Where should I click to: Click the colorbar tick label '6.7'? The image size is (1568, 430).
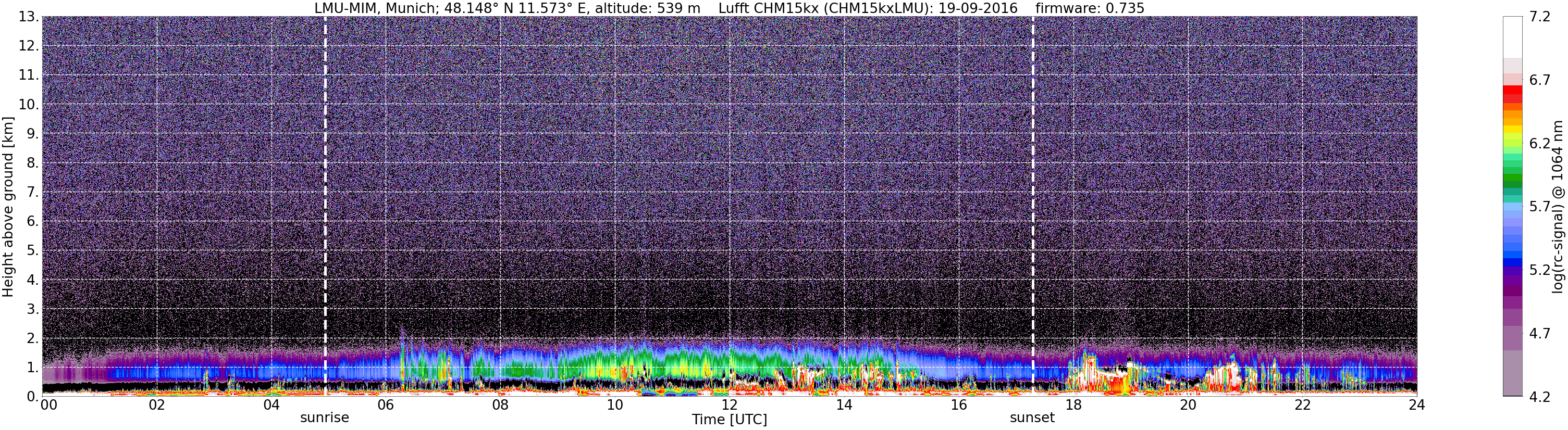pyautogui.click(x=1539, y=80)
